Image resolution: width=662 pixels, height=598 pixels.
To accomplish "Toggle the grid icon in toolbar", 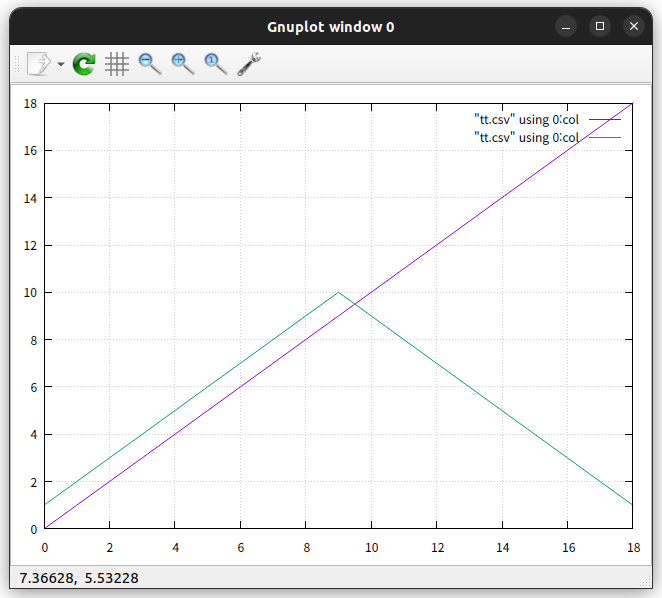I will coord(117,64).
